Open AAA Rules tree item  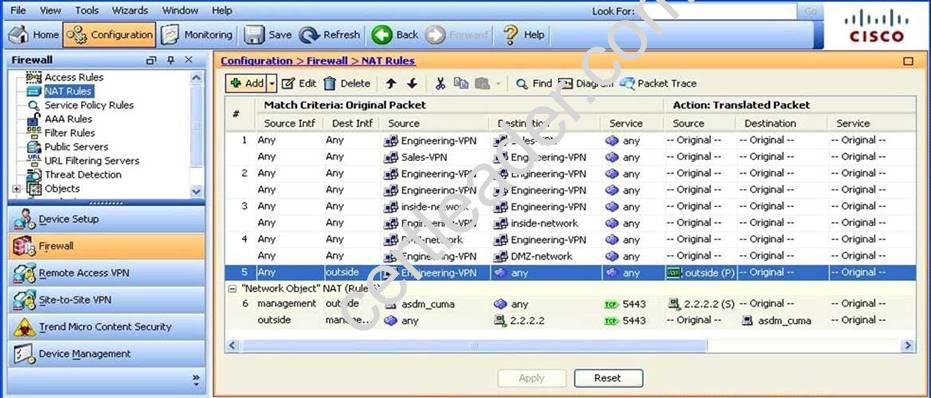[x=68, y=119]
